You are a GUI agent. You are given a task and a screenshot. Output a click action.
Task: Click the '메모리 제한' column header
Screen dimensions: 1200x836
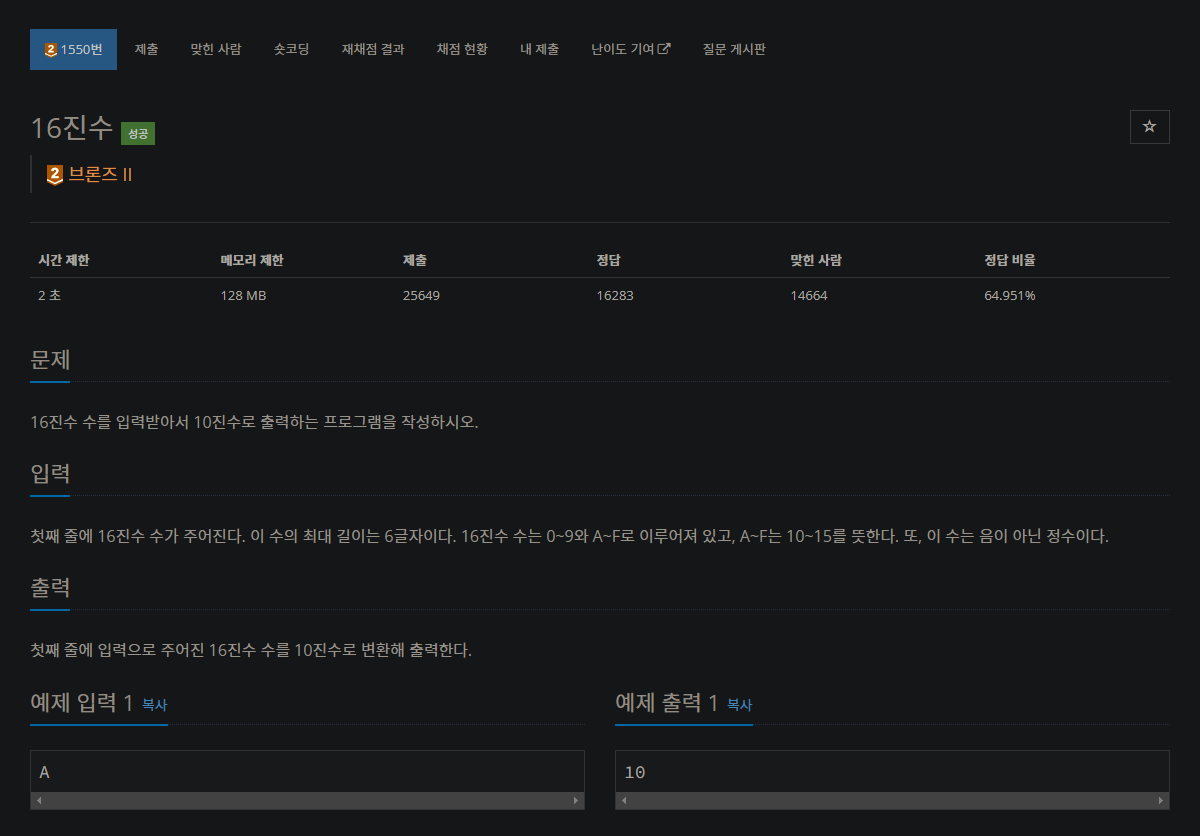252,260
